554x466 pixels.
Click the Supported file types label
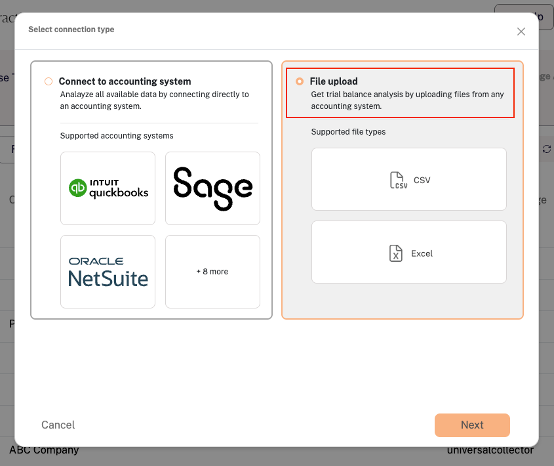(348, 132)
